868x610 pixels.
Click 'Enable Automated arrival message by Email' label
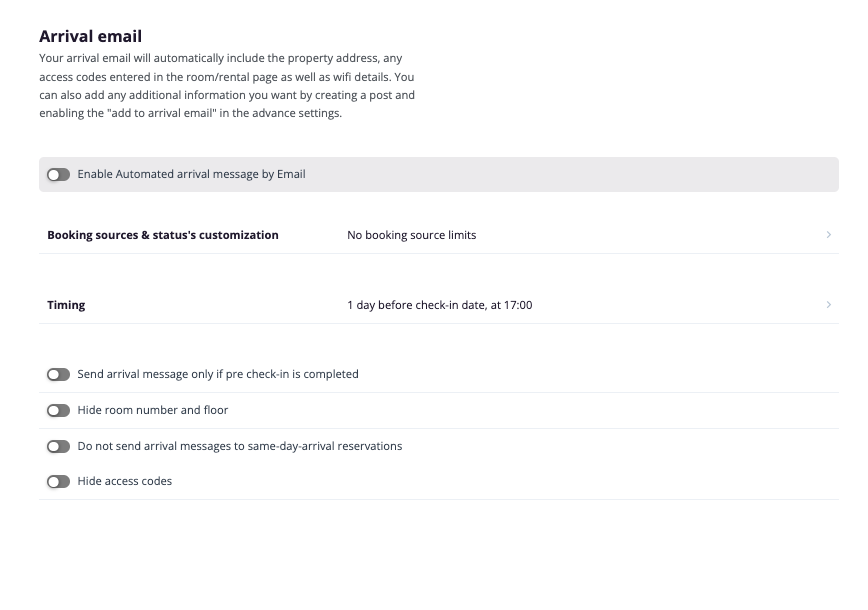click(192, 174)
